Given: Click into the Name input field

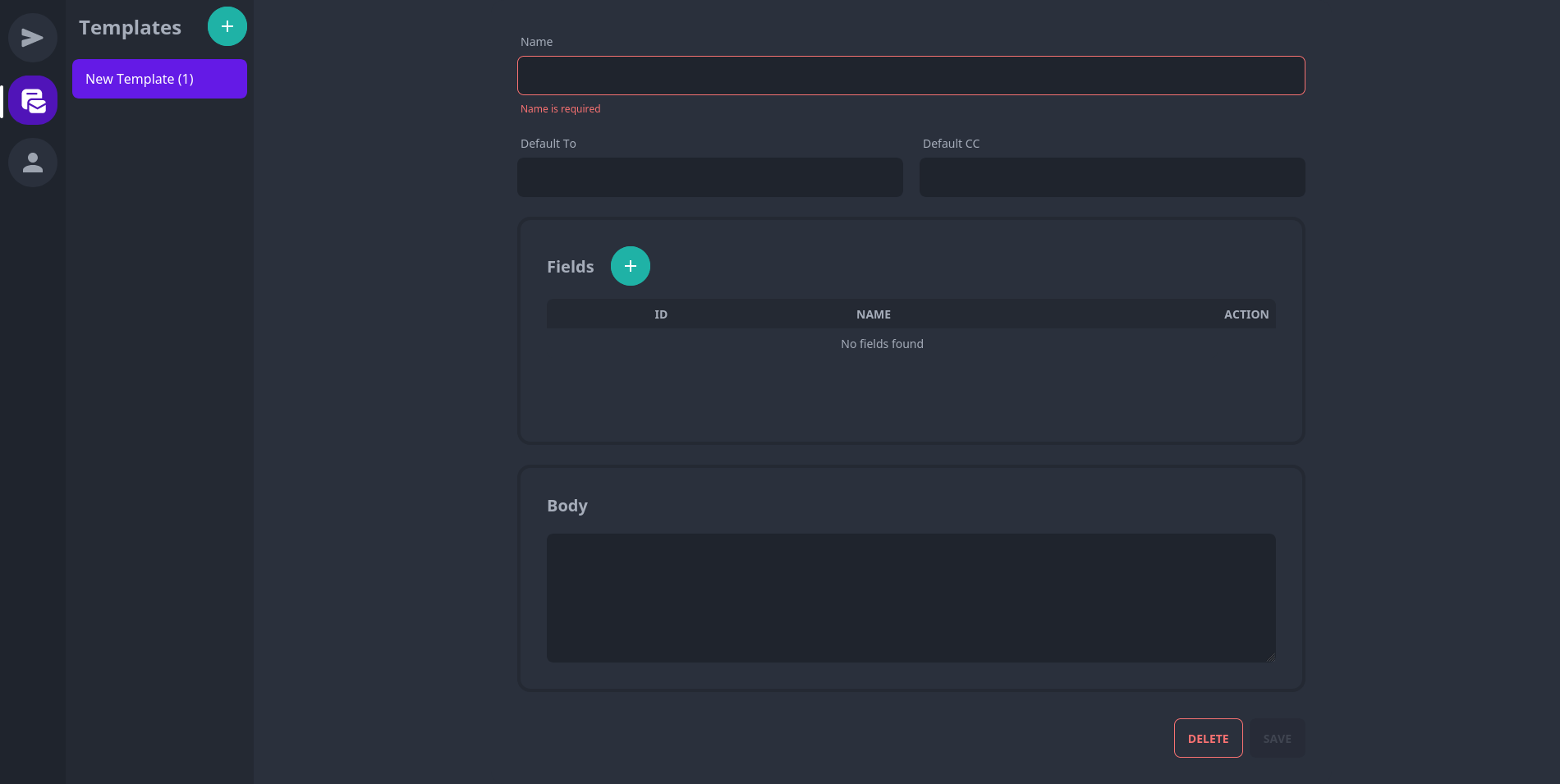Looking at the screenshot, I should point(911,76).
